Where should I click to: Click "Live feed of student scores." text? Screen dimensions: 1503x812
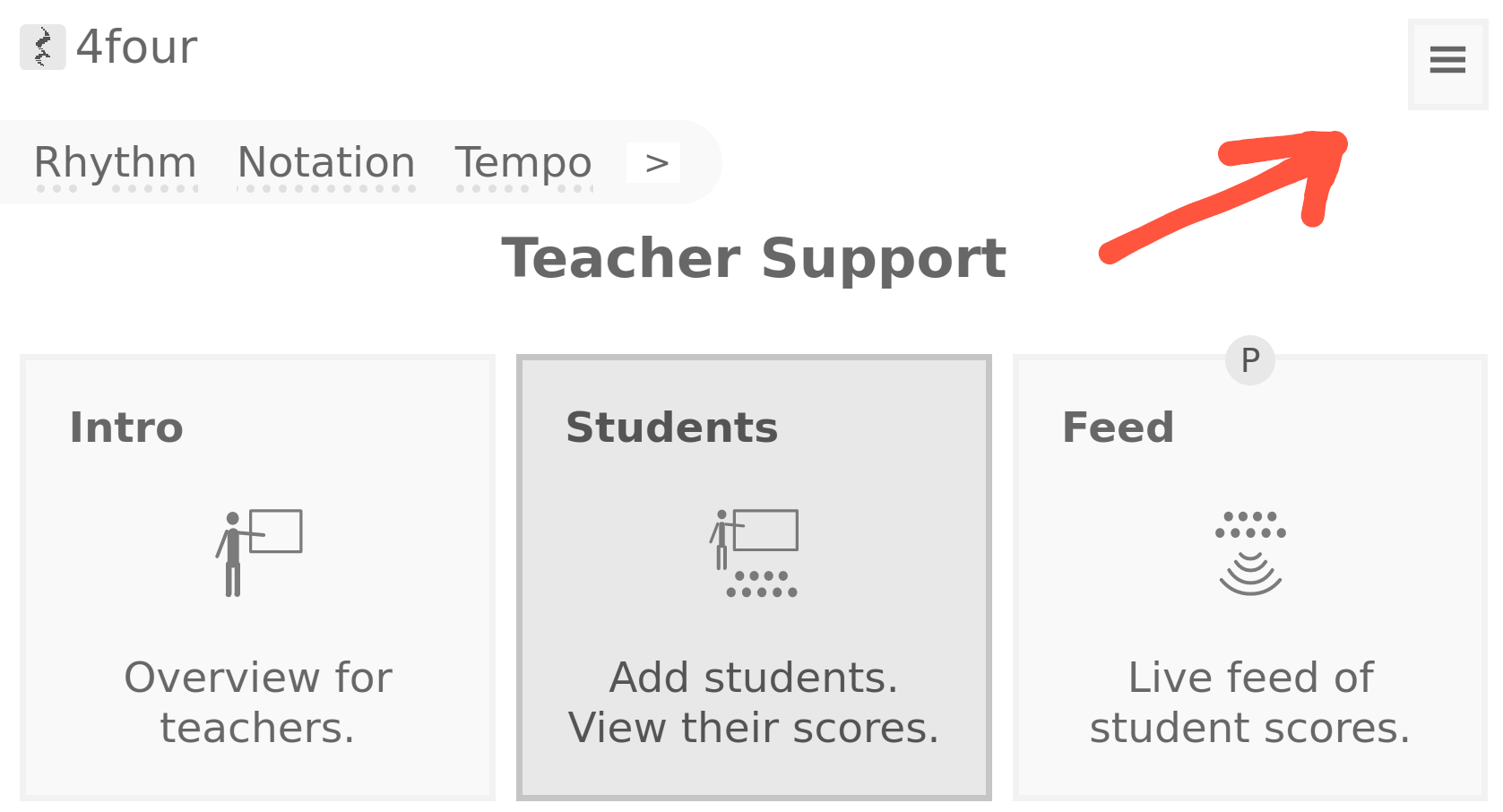coord(1250,702)
